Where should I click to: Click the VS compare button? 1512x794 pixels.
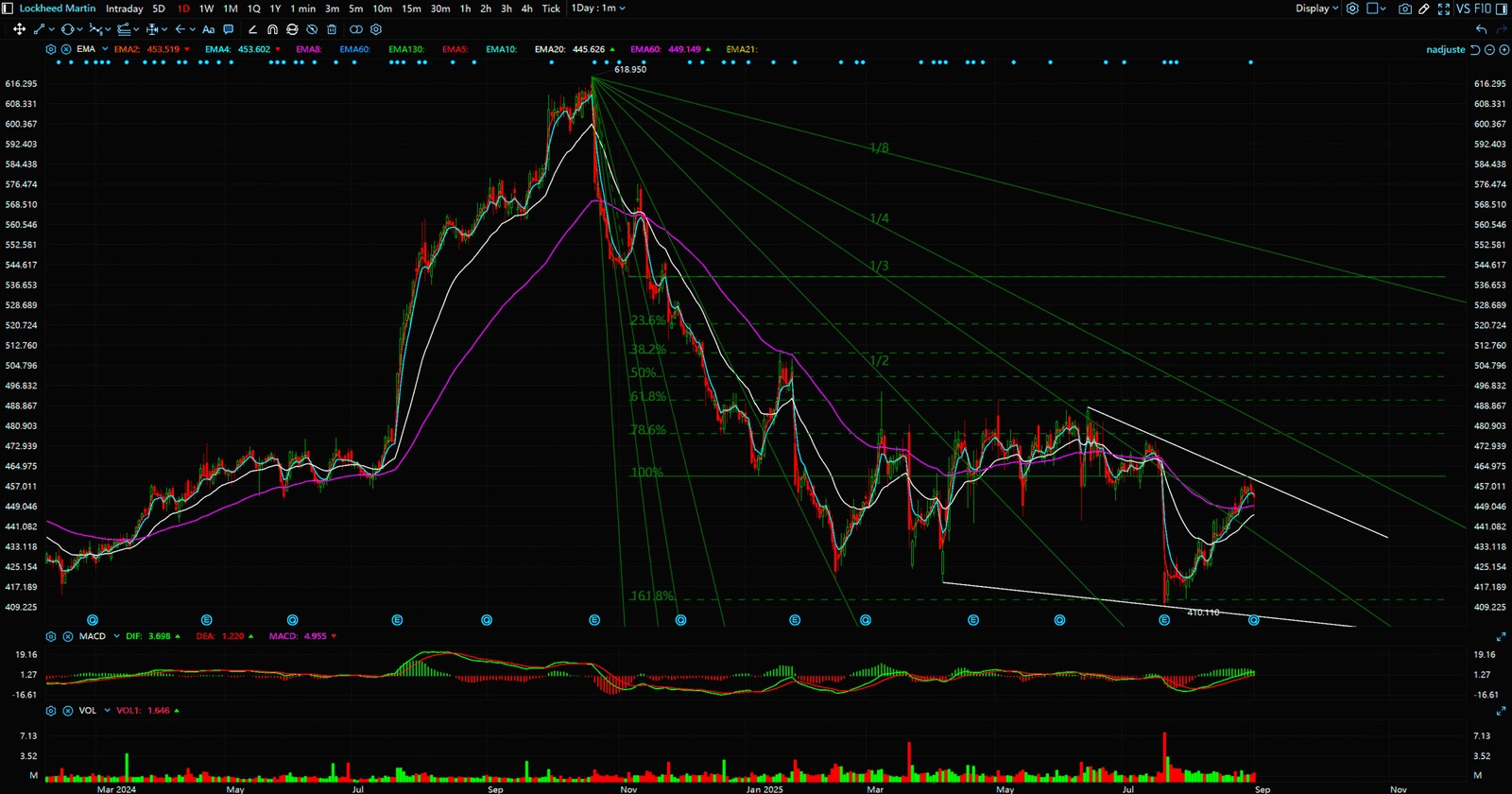point(1463,9)
